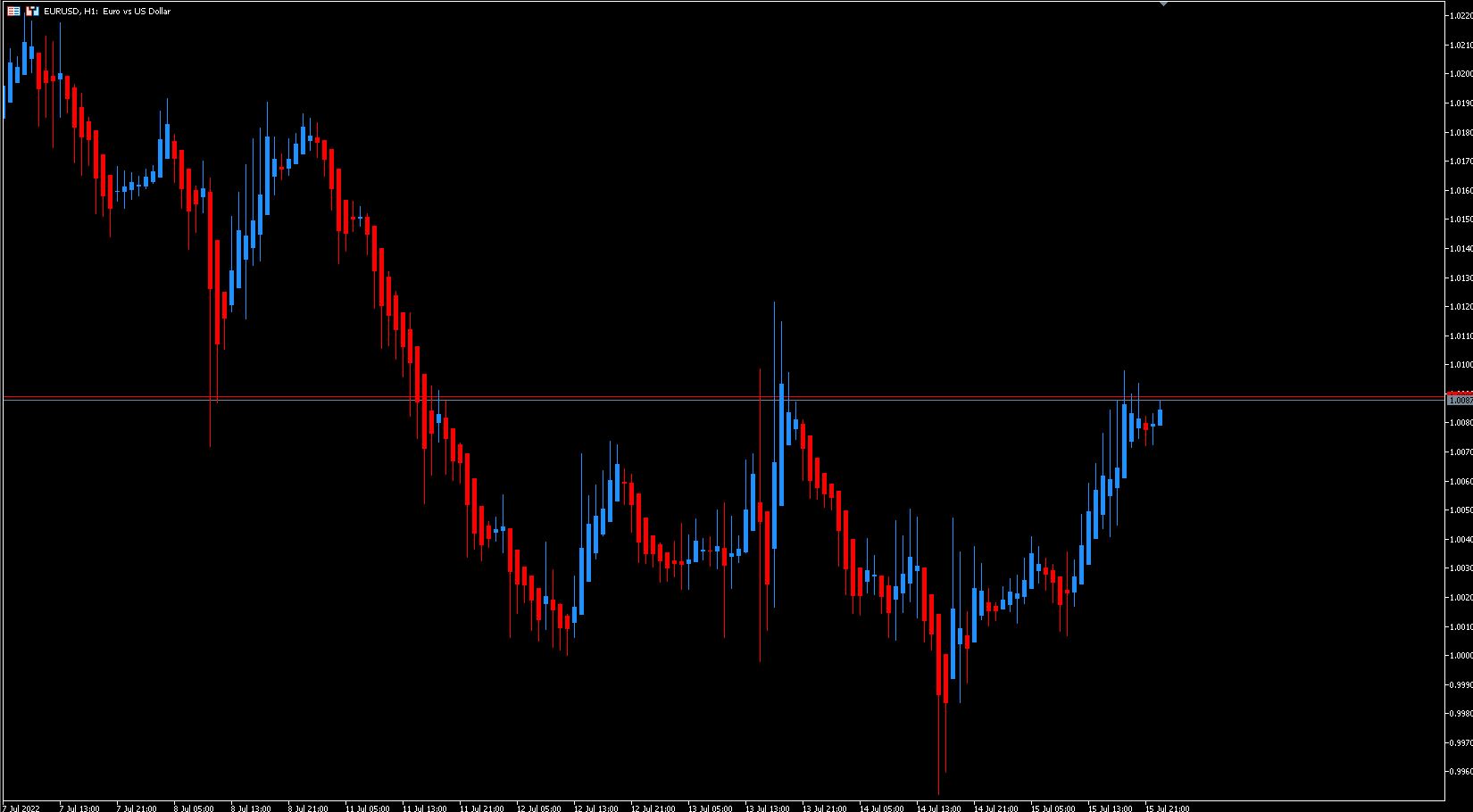Click the 8 Jul 21:00 time label
The image size is (1473, 812).
point(308,808)
